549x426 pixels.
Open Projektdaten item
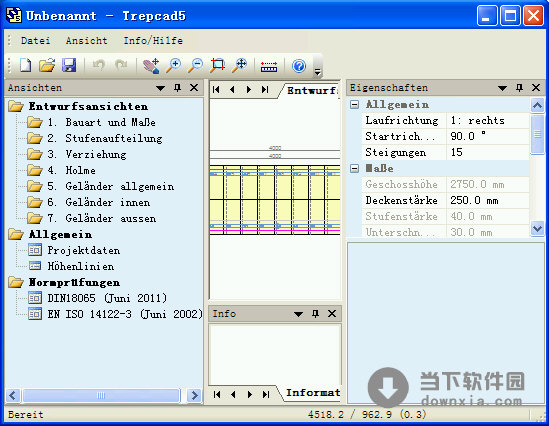coord(84,251)
